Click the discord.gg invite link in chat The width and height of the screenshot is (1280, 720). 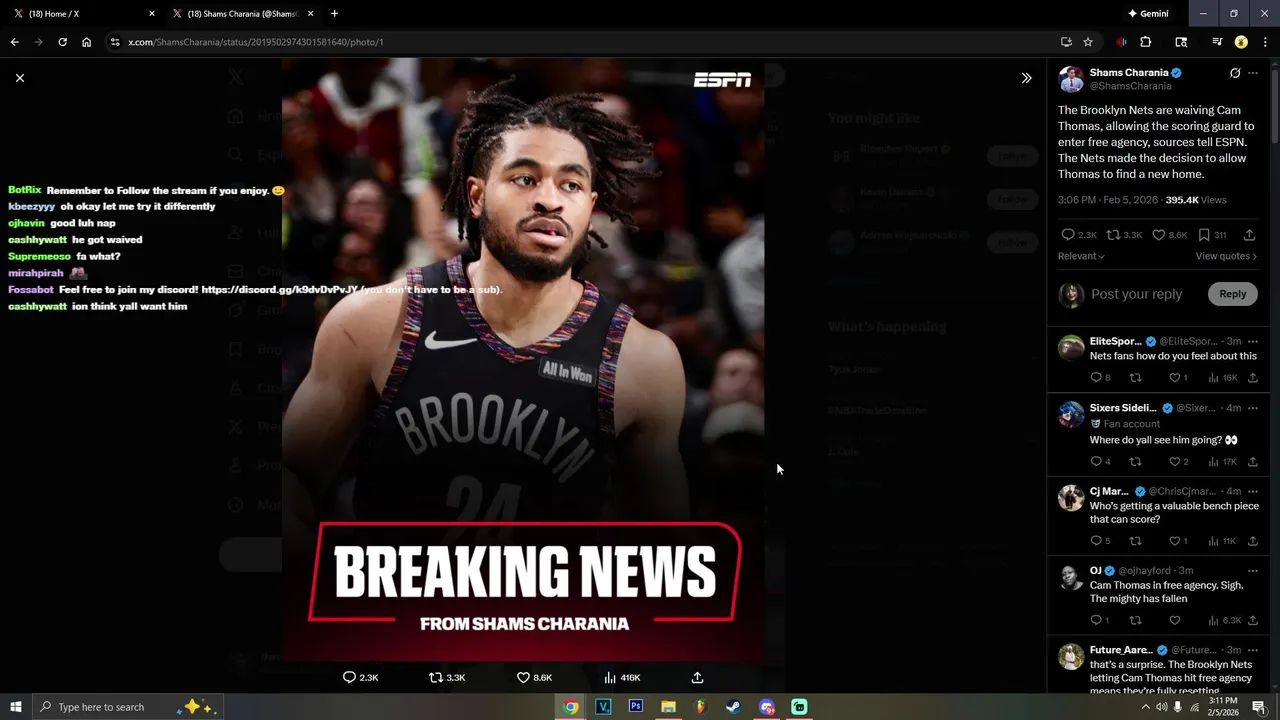pos(279,290)
